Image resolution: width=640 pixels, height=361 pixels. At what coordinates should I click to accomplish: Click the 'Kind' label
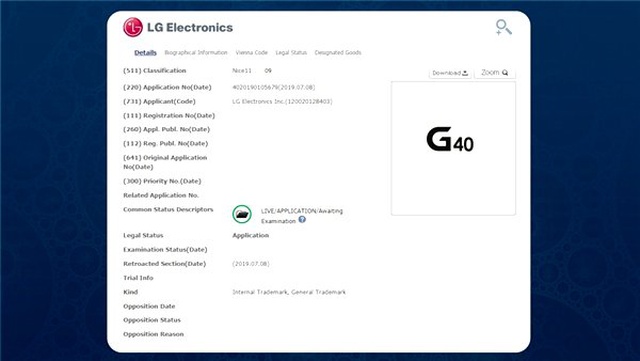point(131,292)
